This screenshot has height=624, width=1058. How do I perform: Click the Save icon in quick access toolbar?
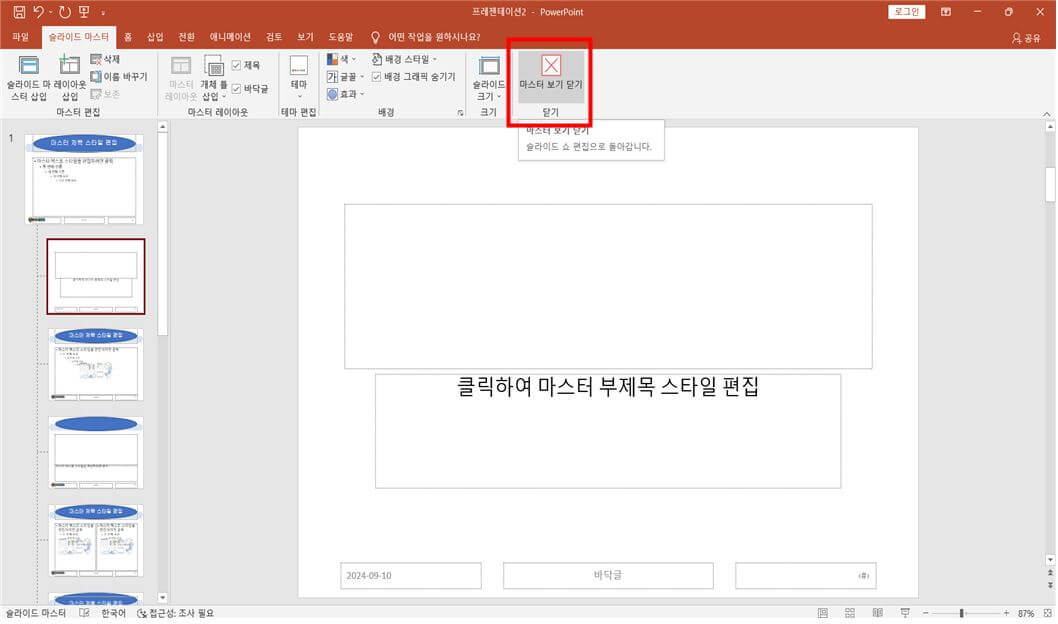click(x=19, y=11)
